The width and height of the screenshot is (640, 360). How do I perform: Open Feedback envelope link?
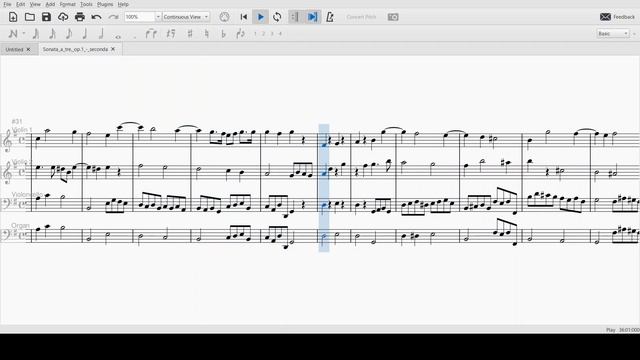[x=617, y=17]
